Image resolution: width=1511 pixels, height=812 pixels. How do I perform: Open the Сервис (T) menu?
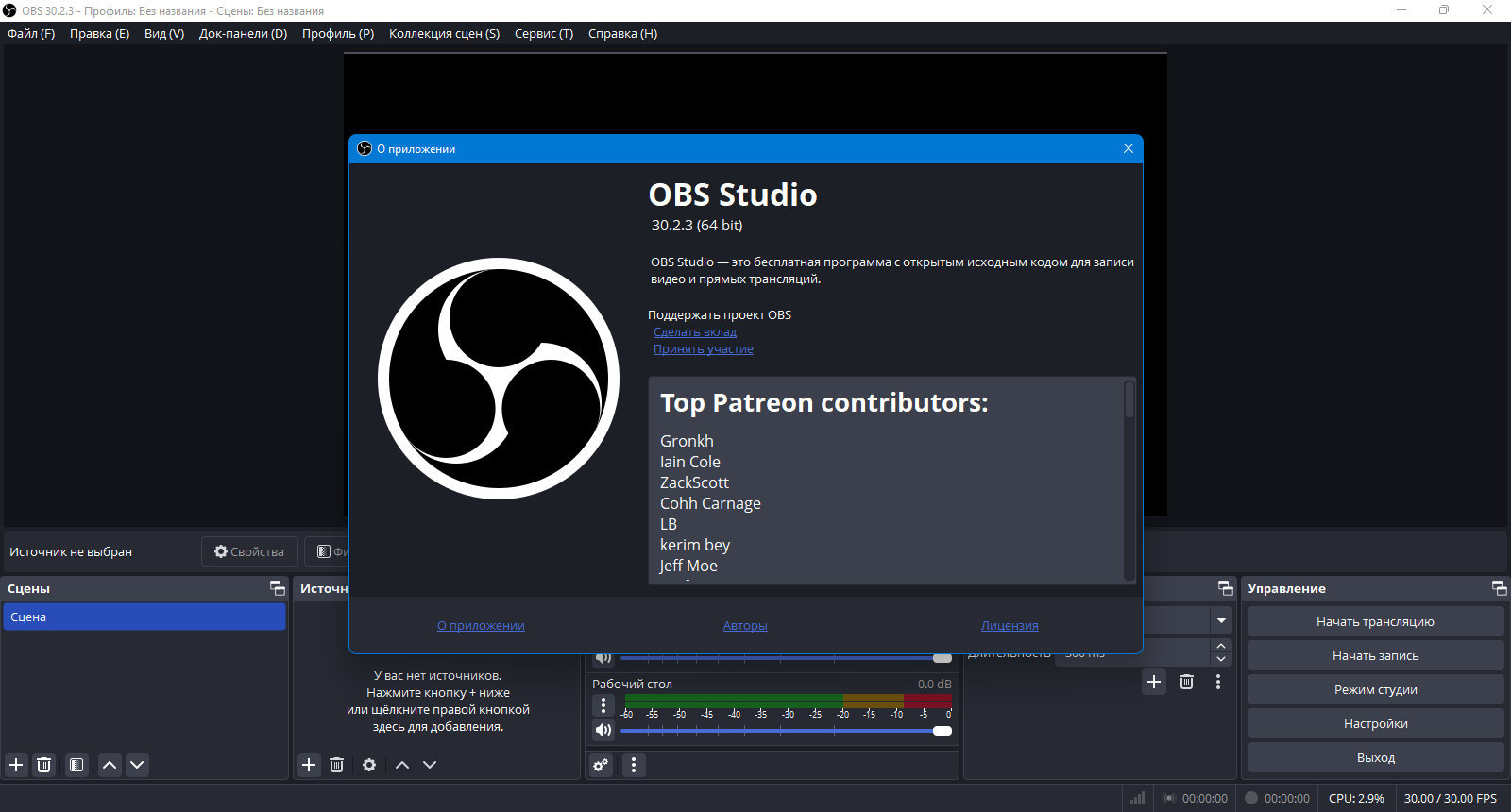(x=544, y=33)
